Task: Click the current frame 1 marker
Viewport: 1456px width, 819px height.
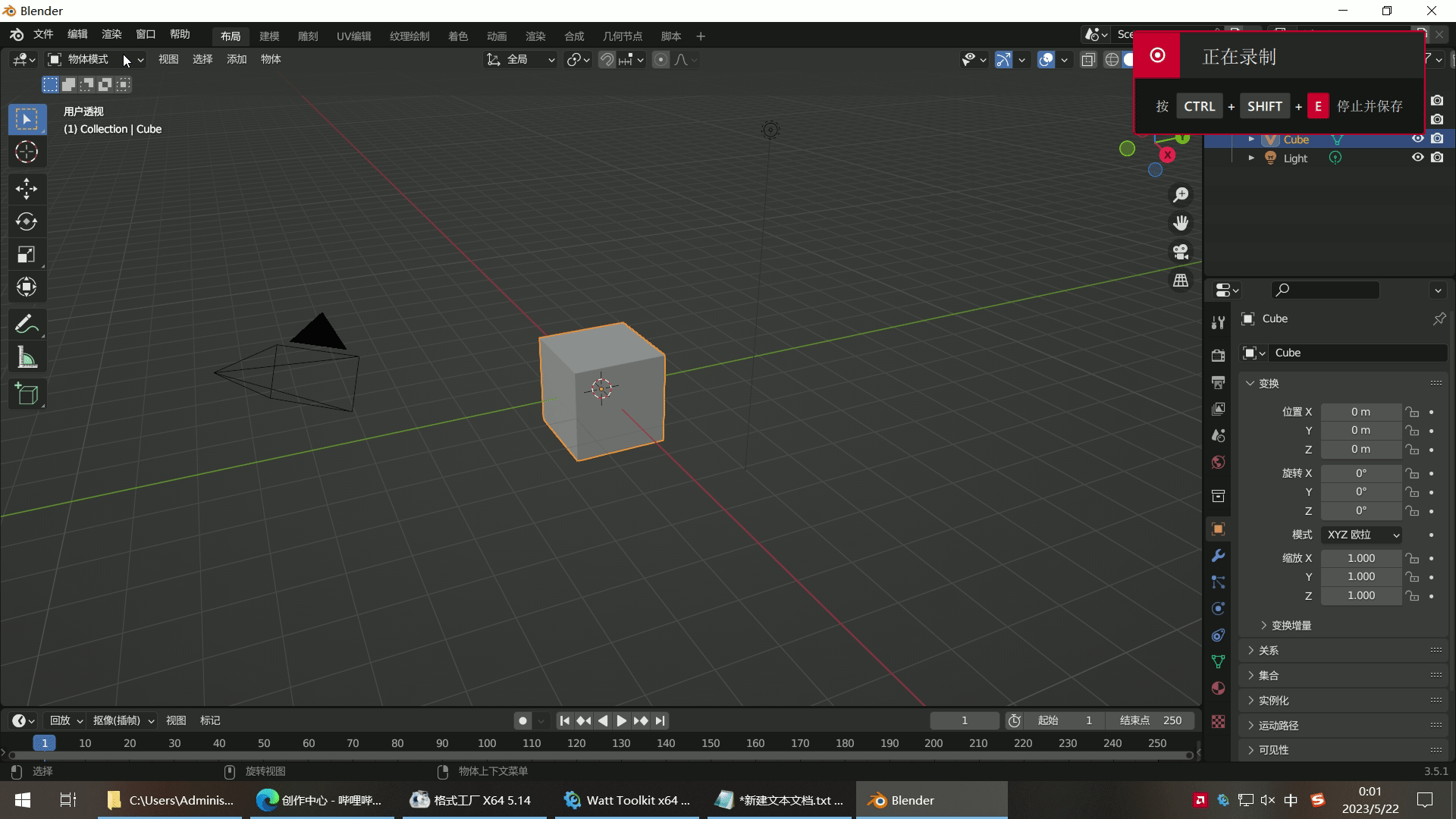Action: click(45, 743)
